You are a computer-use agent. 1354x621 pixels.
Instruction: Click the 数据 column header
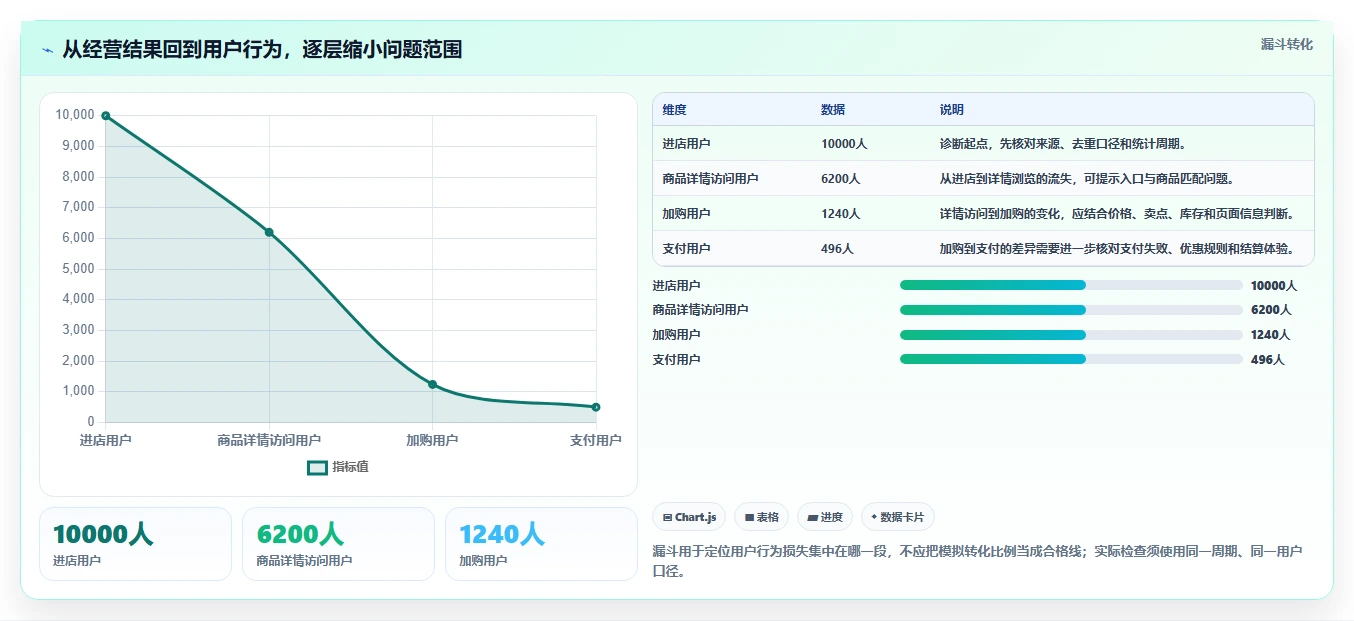[833, 110]
